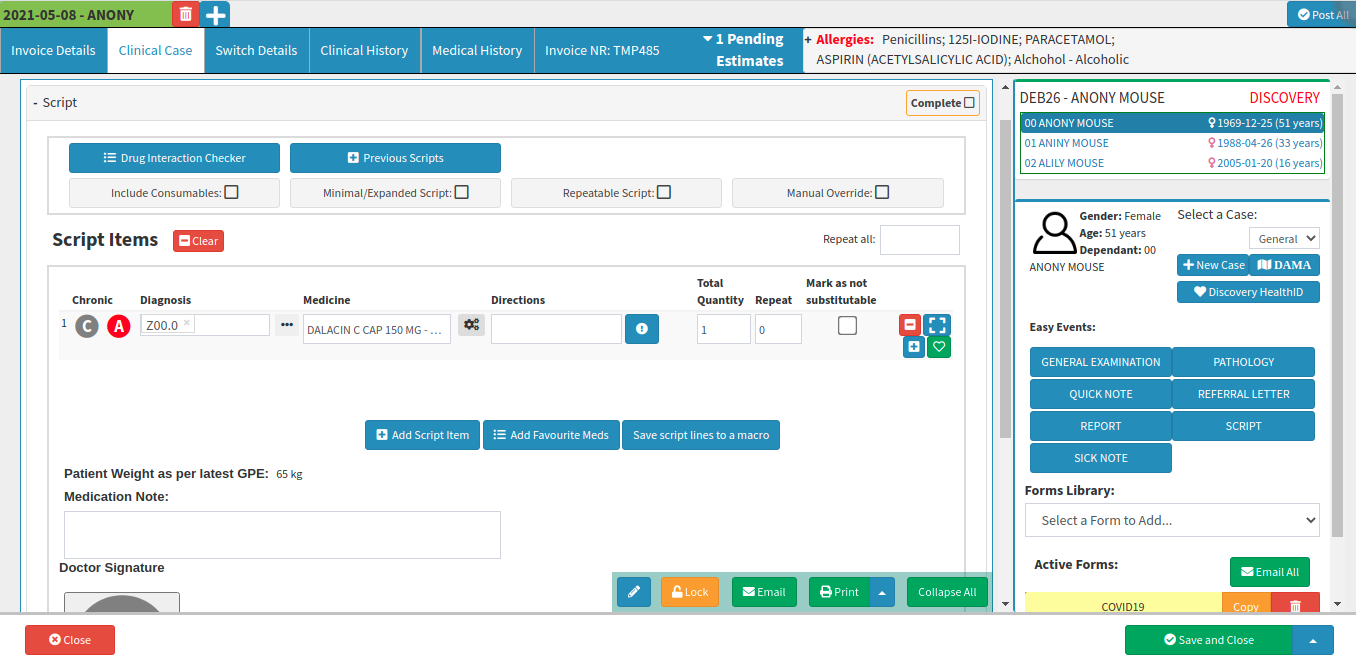
Task: Add the medicine to favourites with the green heart icon
Action: pyautogui.click(x=938, y=347)
